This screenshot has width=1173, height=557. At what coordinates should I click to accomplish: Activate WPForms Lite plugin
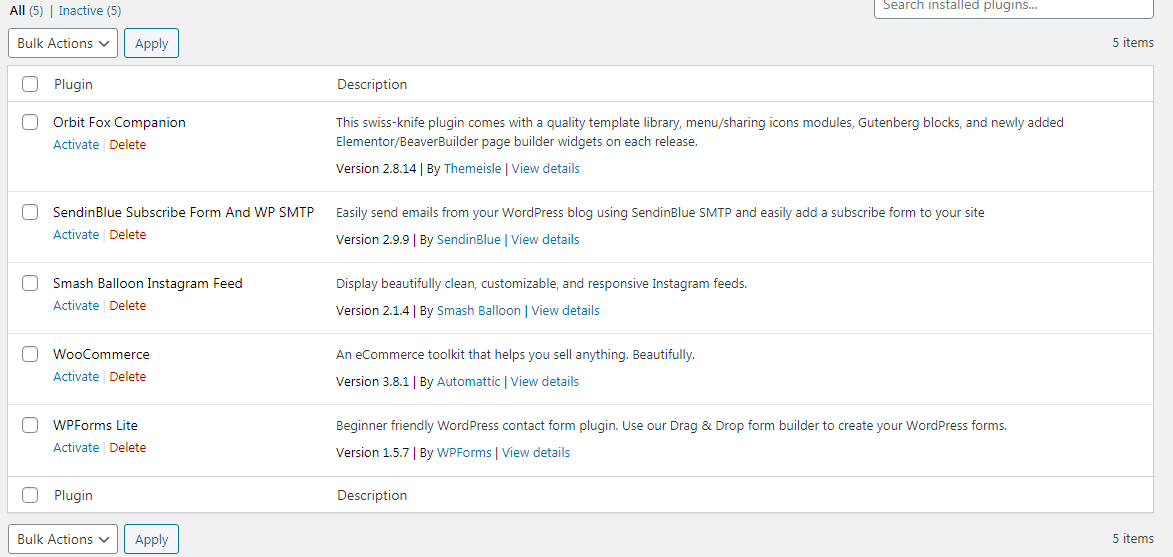(76, 448)
